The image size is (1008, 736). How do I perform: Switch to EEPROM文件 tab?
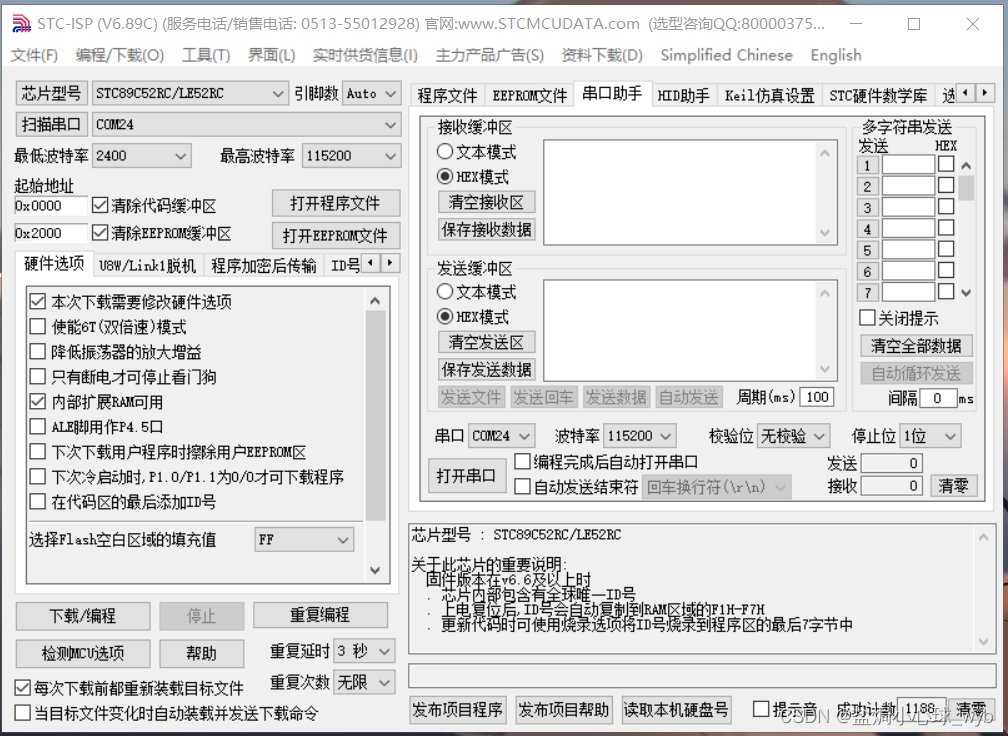point(530,96)
